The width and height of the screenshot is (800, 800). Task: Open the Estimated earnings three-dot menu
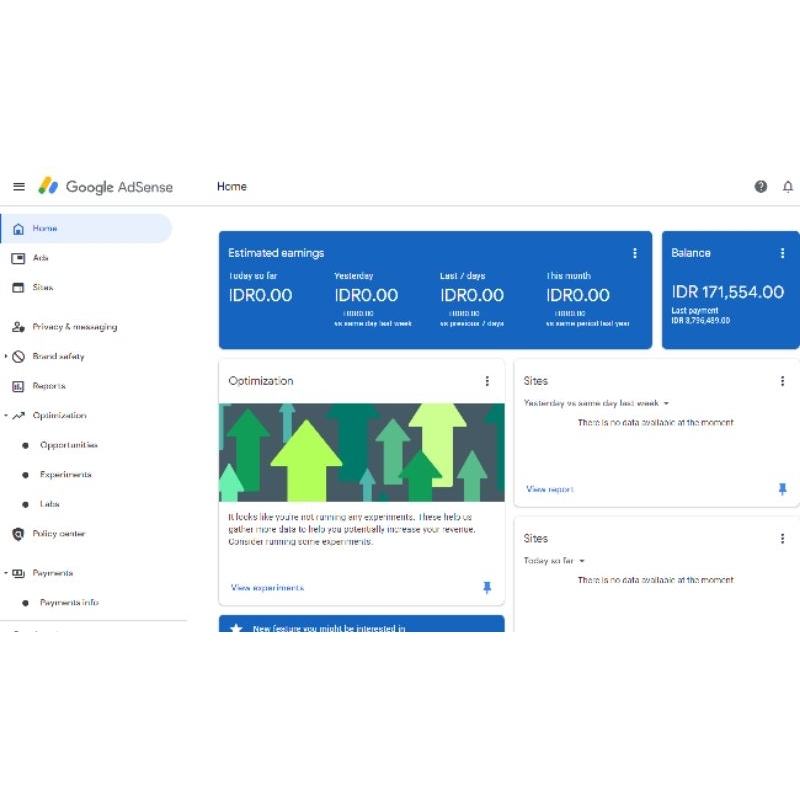click(635, 254)
